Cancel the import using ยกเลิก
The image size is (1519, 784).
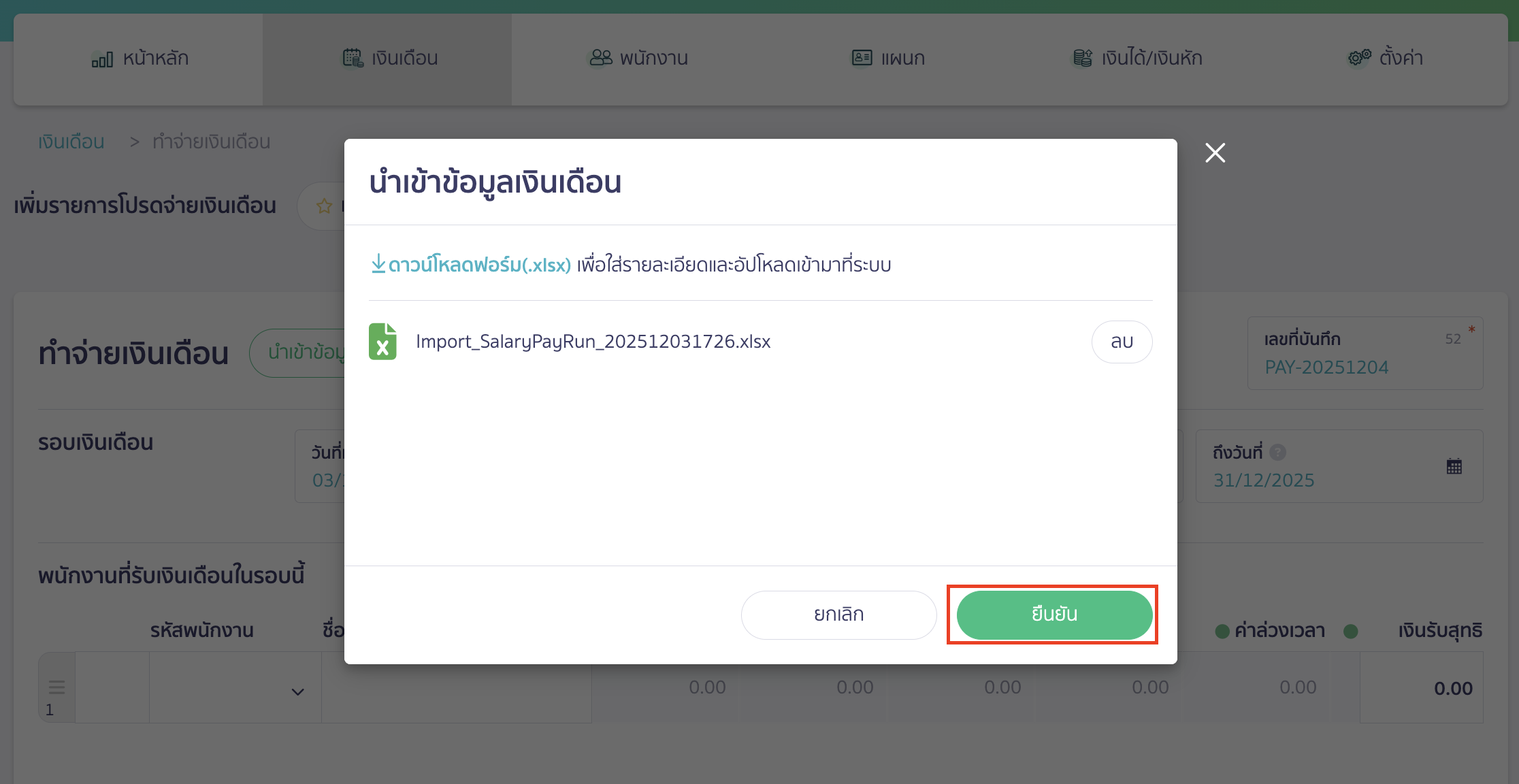[x=838, y=614]
